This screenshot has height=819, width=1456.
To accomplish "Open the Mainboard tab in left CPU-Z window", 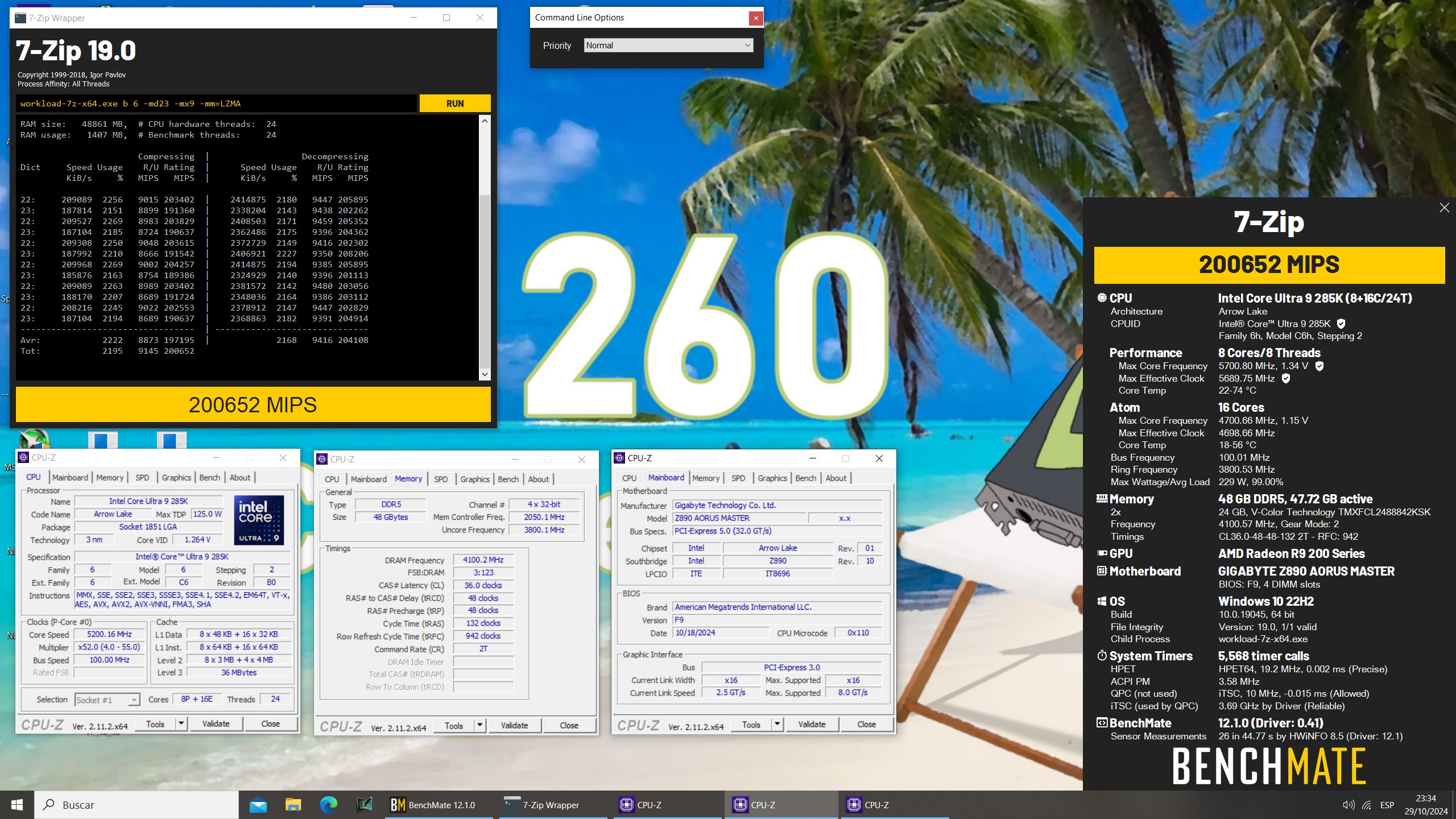I will [x=71, y=478].
